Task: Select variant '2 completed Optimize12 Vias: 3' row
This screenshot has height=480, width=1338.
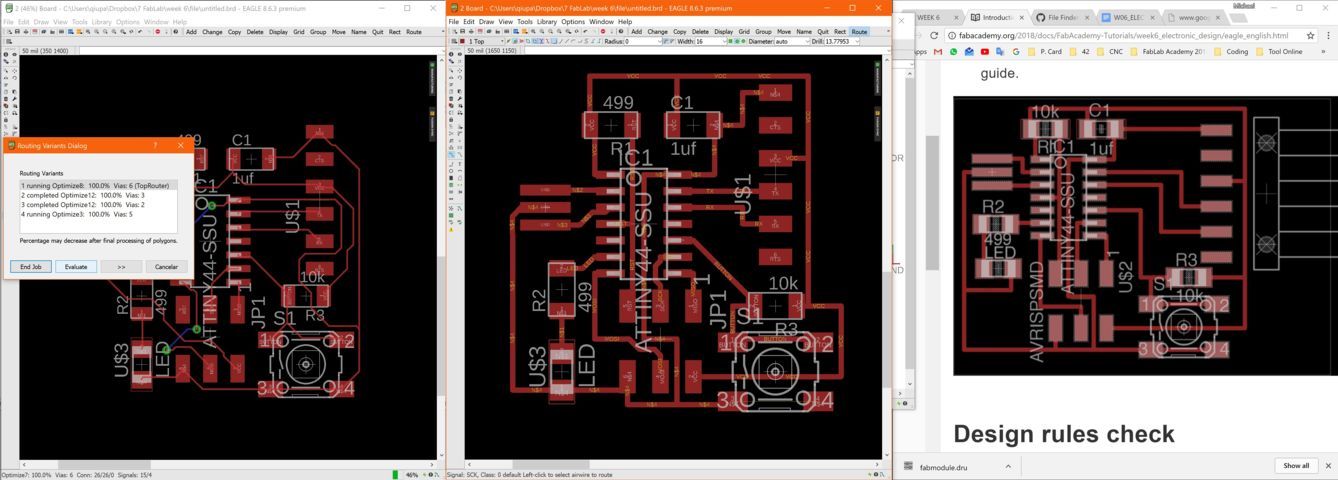Action: pyautogui.click(x=98, y=195)
